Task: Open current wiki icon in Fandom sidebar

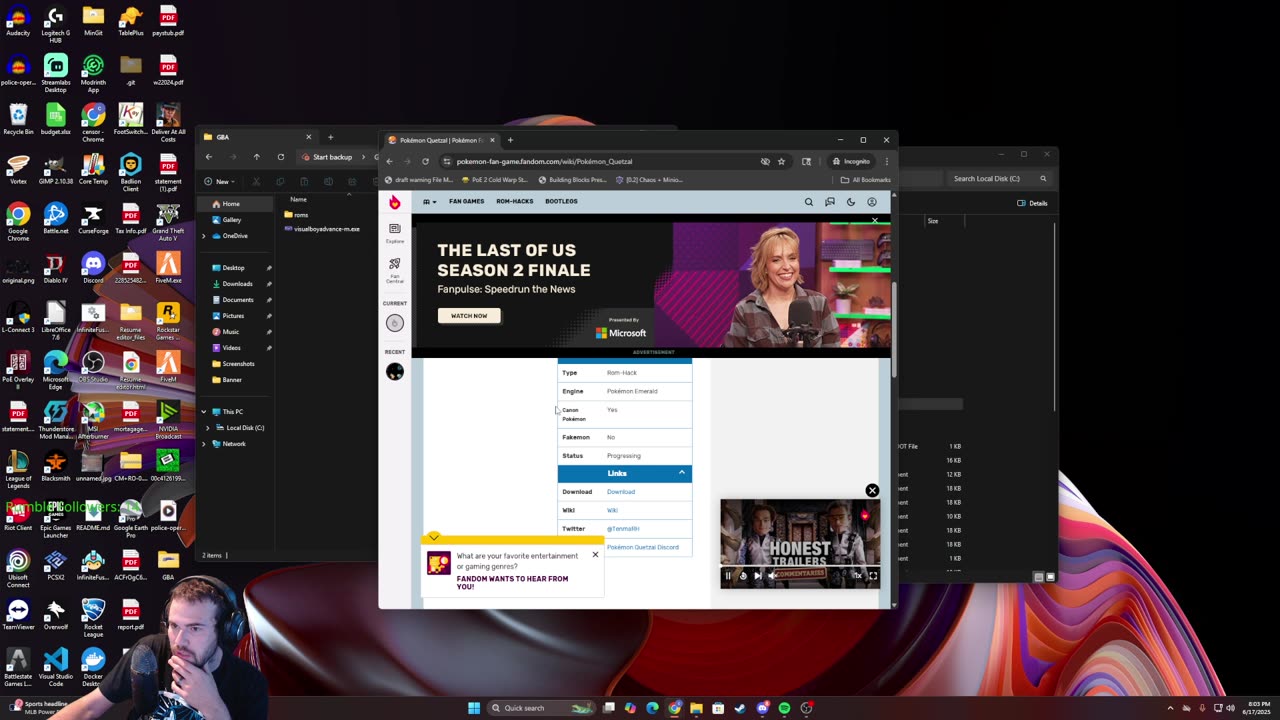Action: (x=395, y=323)
